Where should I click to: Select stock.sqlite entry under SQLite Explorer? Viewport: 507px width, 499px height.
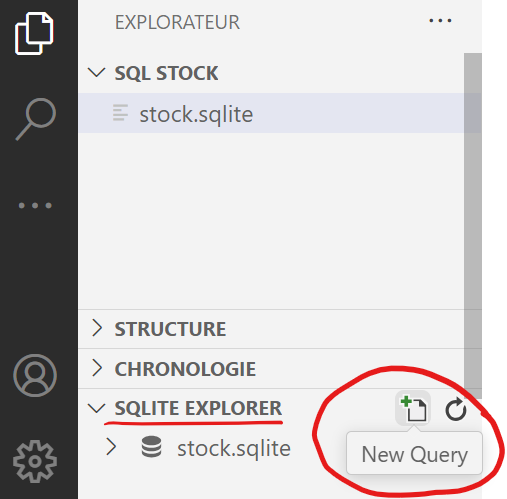[x=234, y=448]
